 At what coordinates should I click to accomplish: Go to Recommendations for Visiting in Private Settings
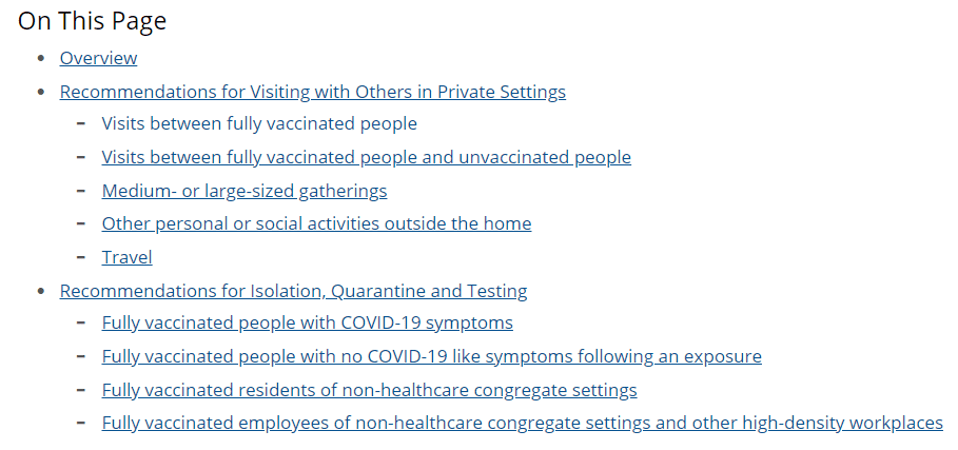coord(312,92)
